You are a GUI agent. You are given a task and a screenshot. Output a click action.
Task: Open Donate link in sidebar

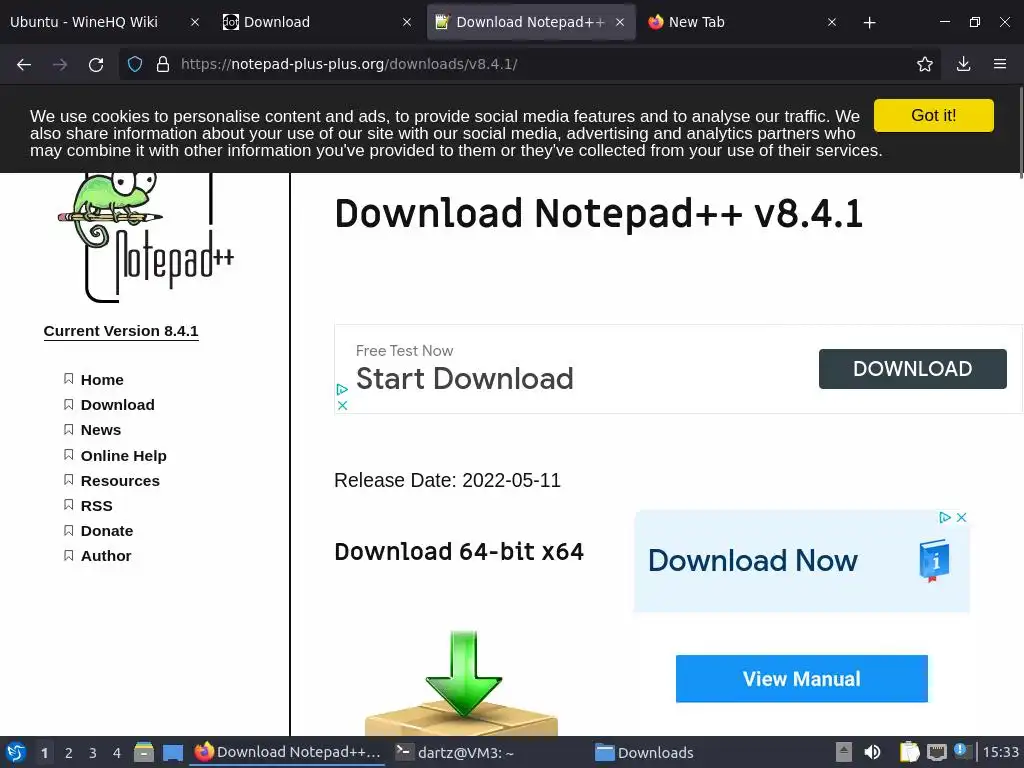coord(106,531)
